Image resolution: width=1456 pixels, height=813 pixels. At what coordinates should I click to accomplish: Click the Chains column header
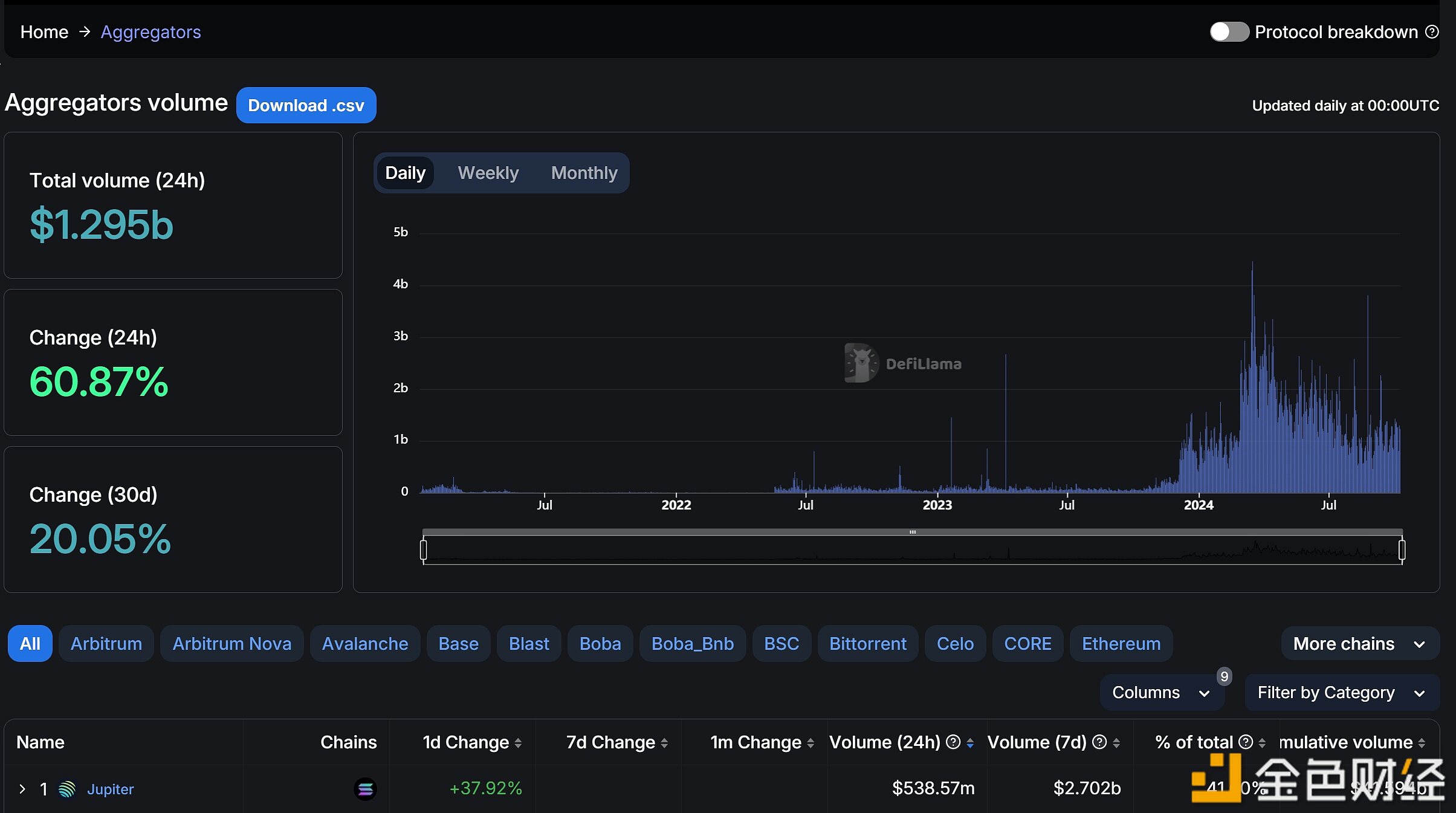point(348,742)
